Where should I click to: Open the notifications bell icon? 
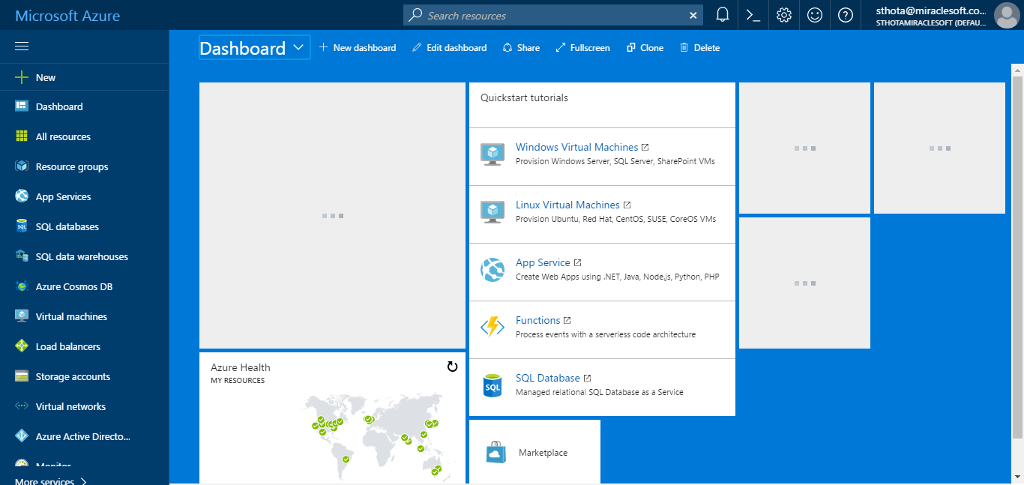[722, 15]
